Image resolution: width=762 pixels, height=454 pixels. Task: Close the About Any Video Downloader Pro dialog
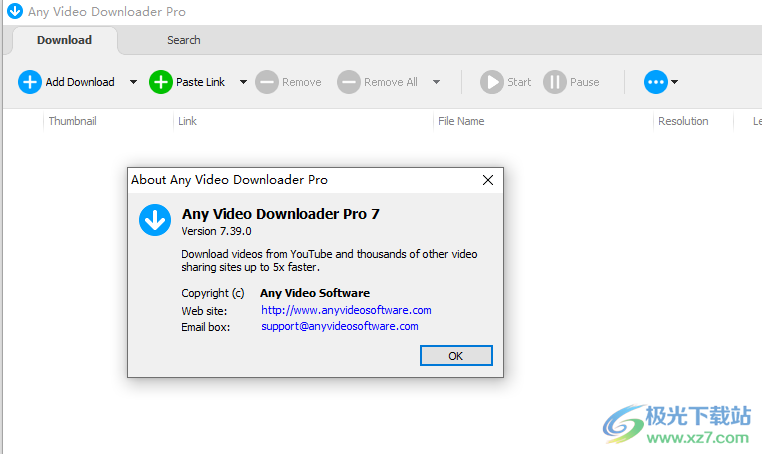[488, 180]
